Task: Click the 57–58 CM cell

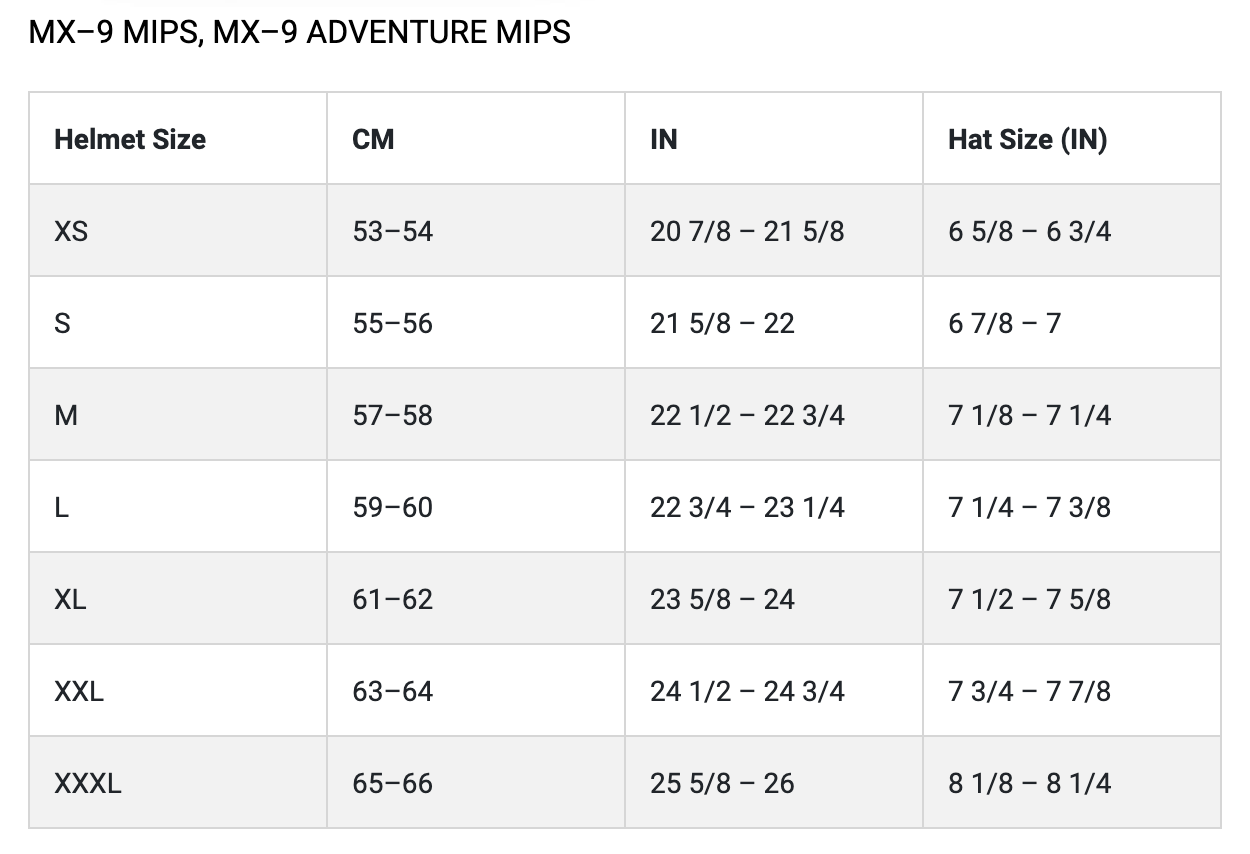Action: tap(392, 415)
